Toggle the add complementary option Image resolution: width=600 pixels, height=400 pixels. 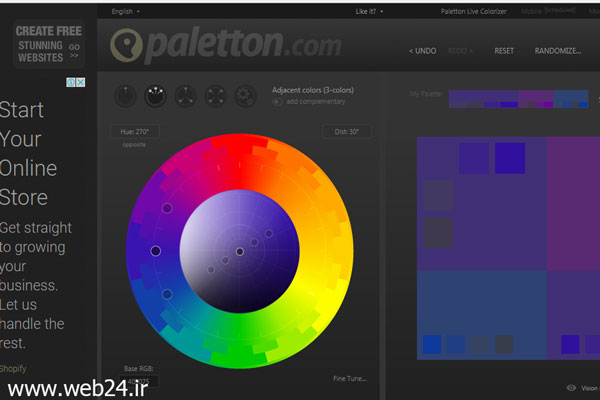click(x=277, y=102)
